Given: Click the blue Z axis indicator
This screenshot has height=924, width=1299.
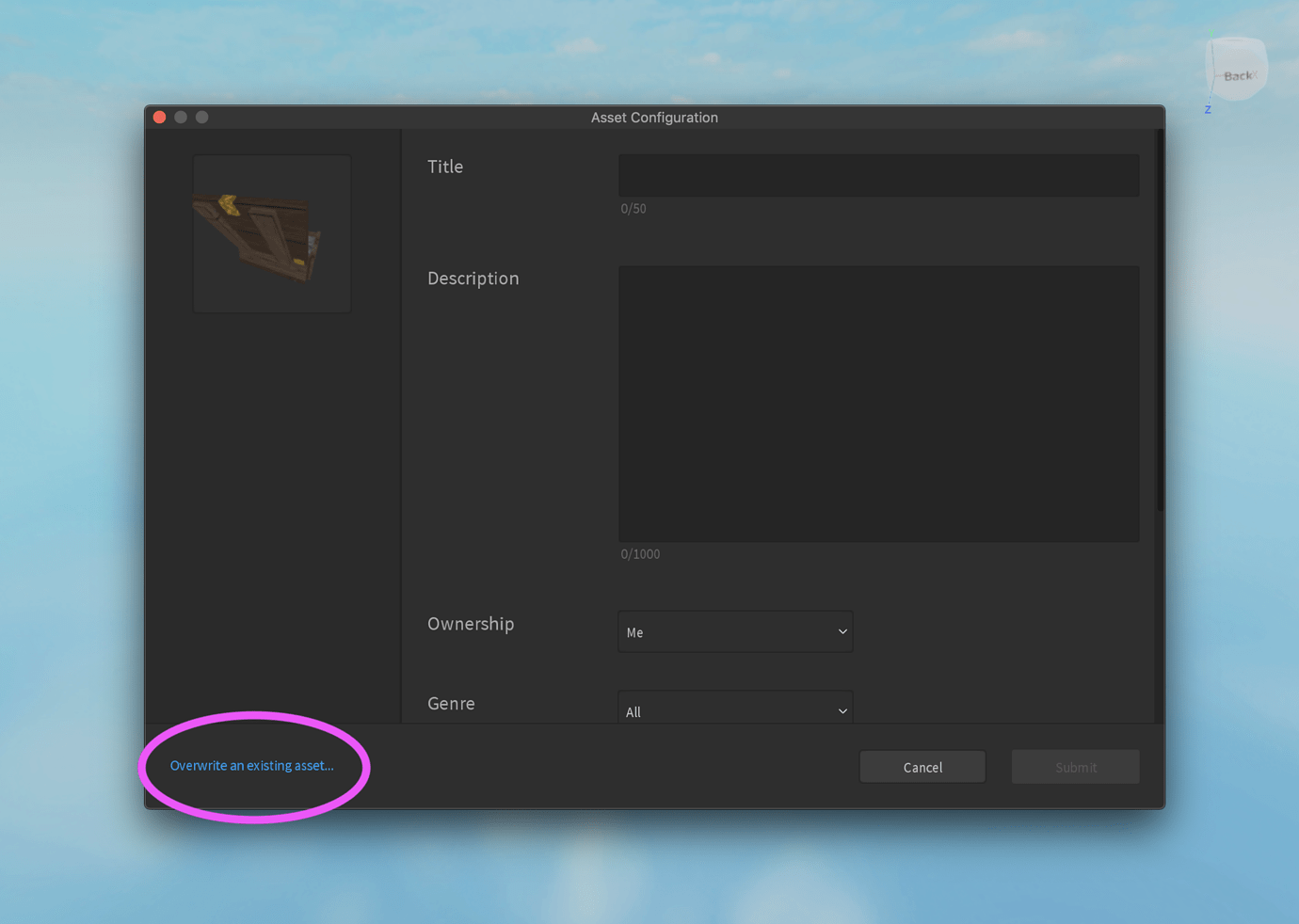Looking at the screenshot, I should 1207,109.
